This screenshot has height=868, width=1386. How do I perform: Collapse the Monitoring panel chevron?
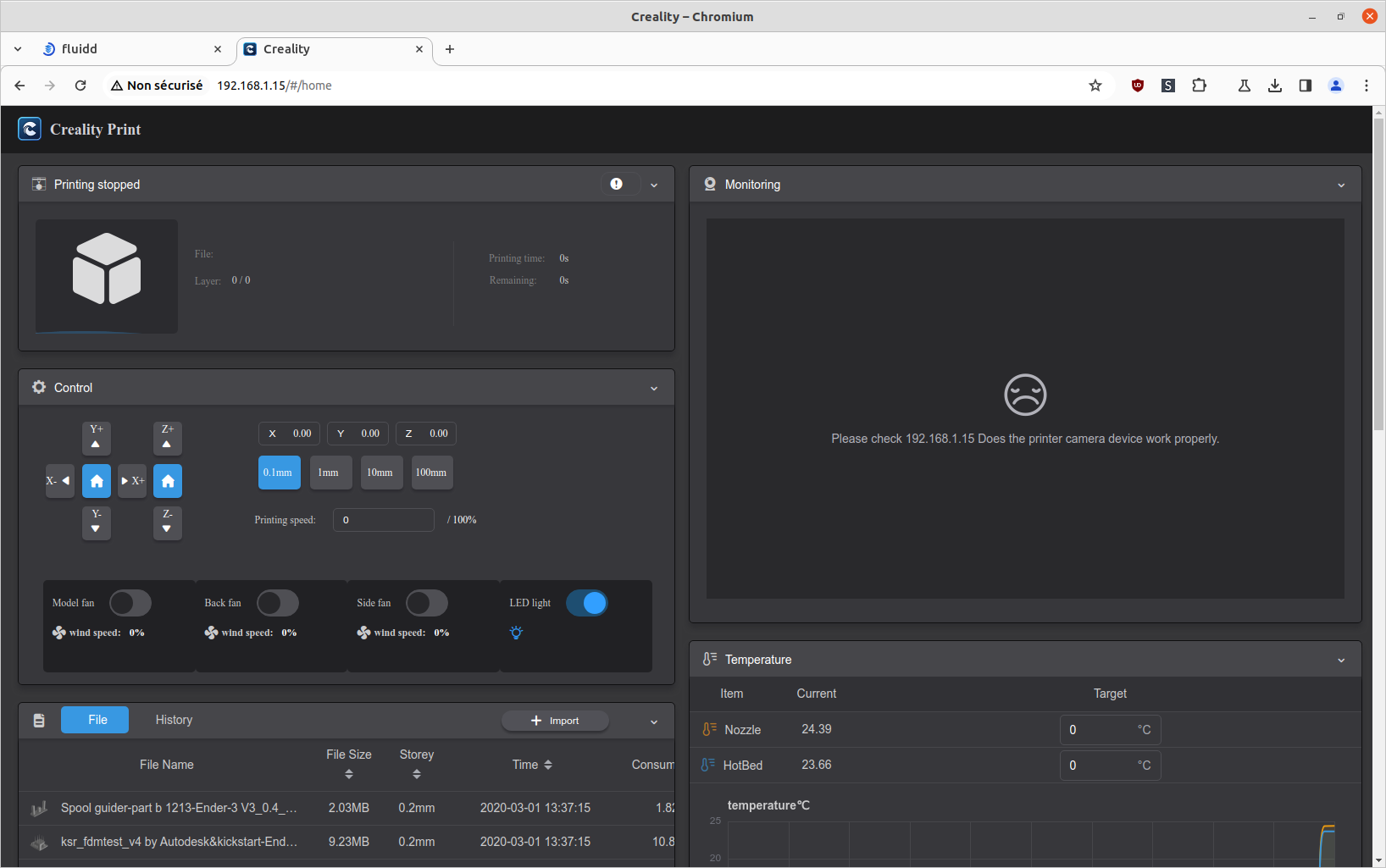1341,185
